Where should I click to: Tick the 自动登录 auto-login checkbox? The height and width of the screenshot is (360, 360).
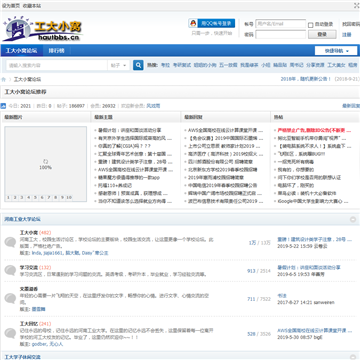click(311, 25)
